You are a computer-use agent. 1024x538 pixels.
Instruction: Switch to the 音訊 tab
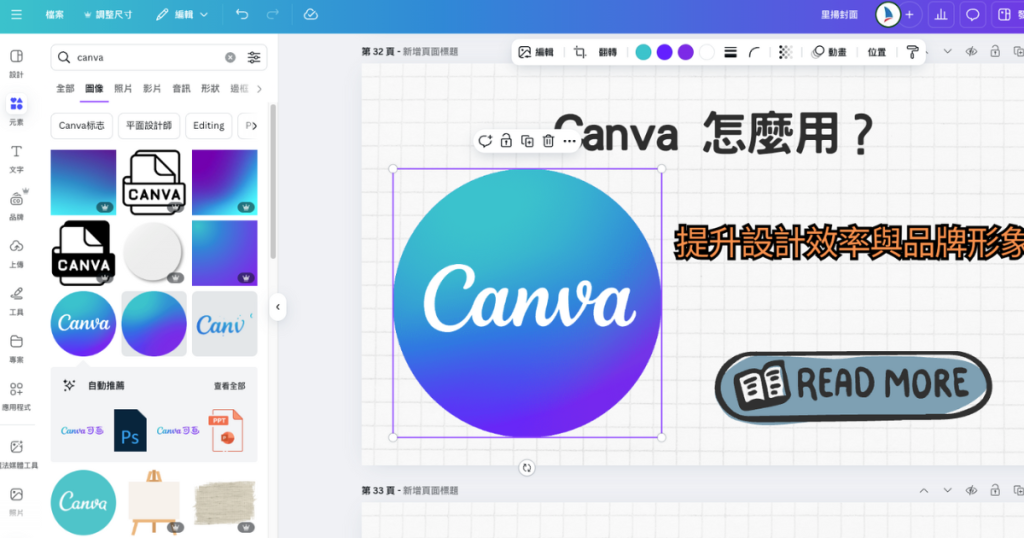pos(181,88)
